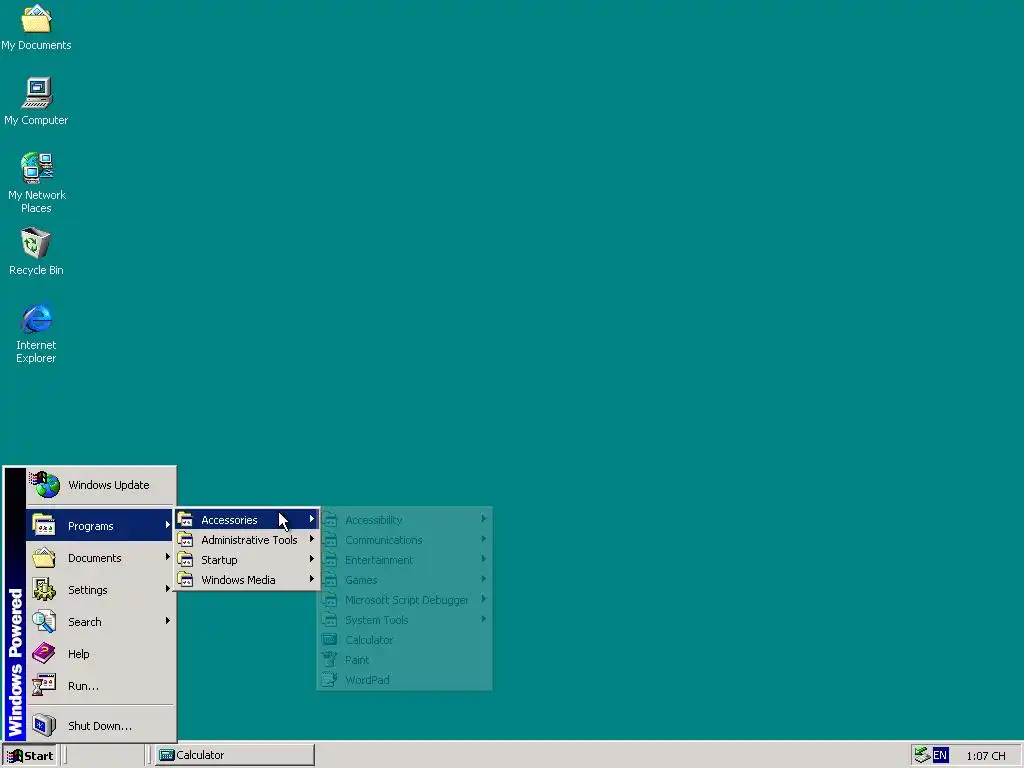The height and width of the screenshot is (768, 1024).
Task: Click the Run icon
Action: [44, 685]
